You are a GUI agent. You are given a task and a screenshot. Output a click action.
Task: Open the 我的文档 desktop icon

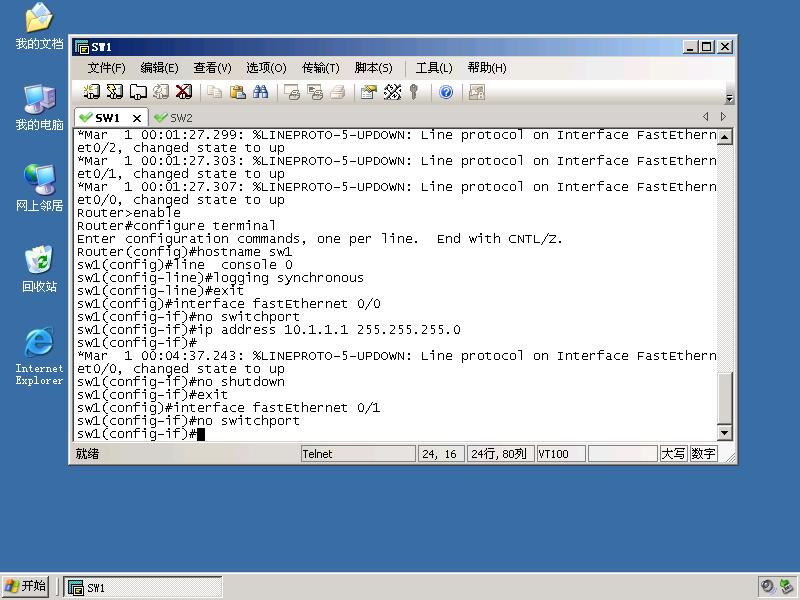39,27
